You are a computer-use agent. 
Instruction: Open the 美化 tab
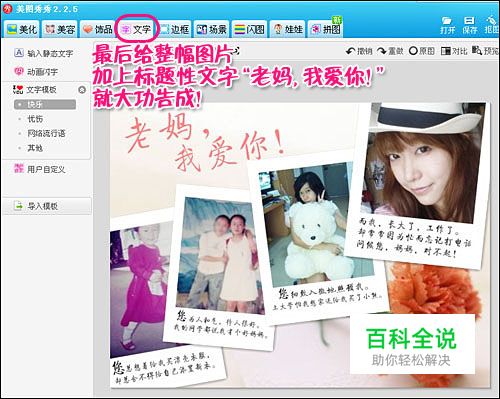tap(22, 29)
